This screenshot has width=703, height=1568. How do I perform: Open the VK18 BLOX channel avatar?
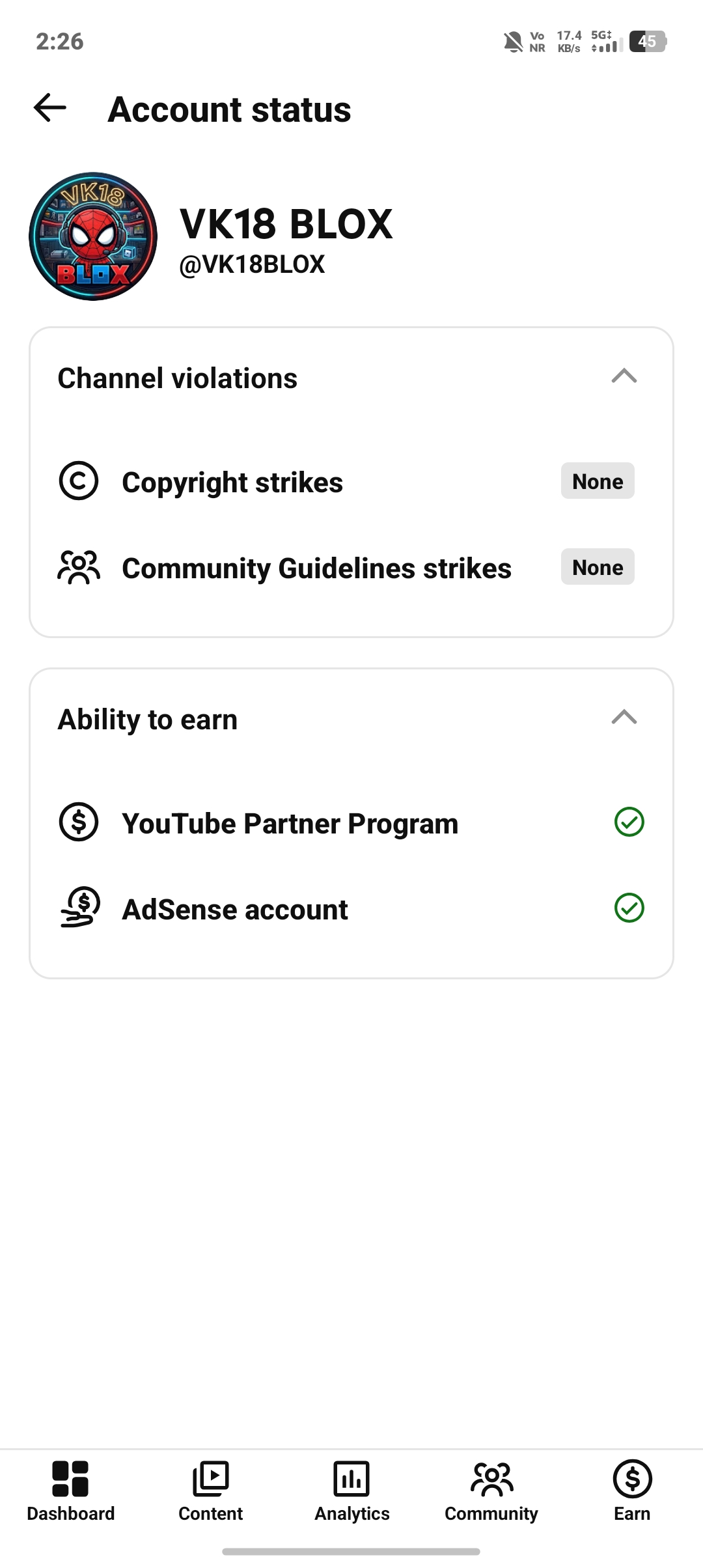pos(93,236)
